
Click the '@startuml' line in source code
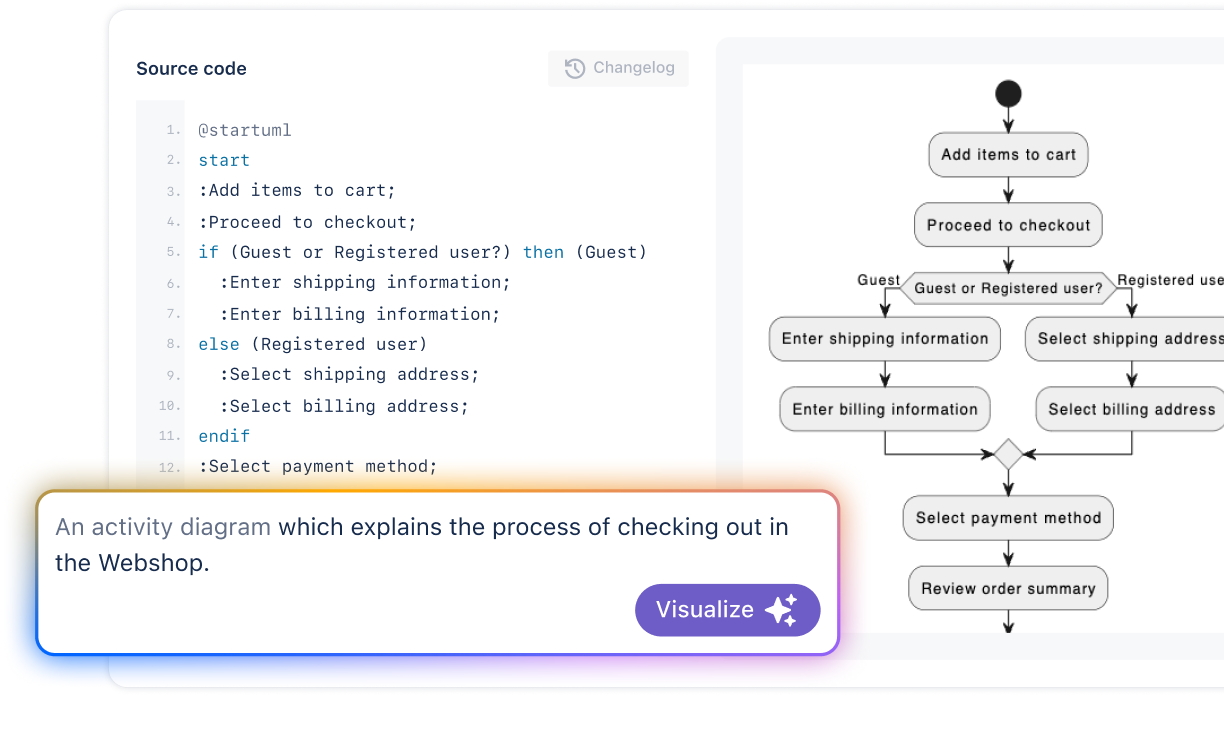245,130
